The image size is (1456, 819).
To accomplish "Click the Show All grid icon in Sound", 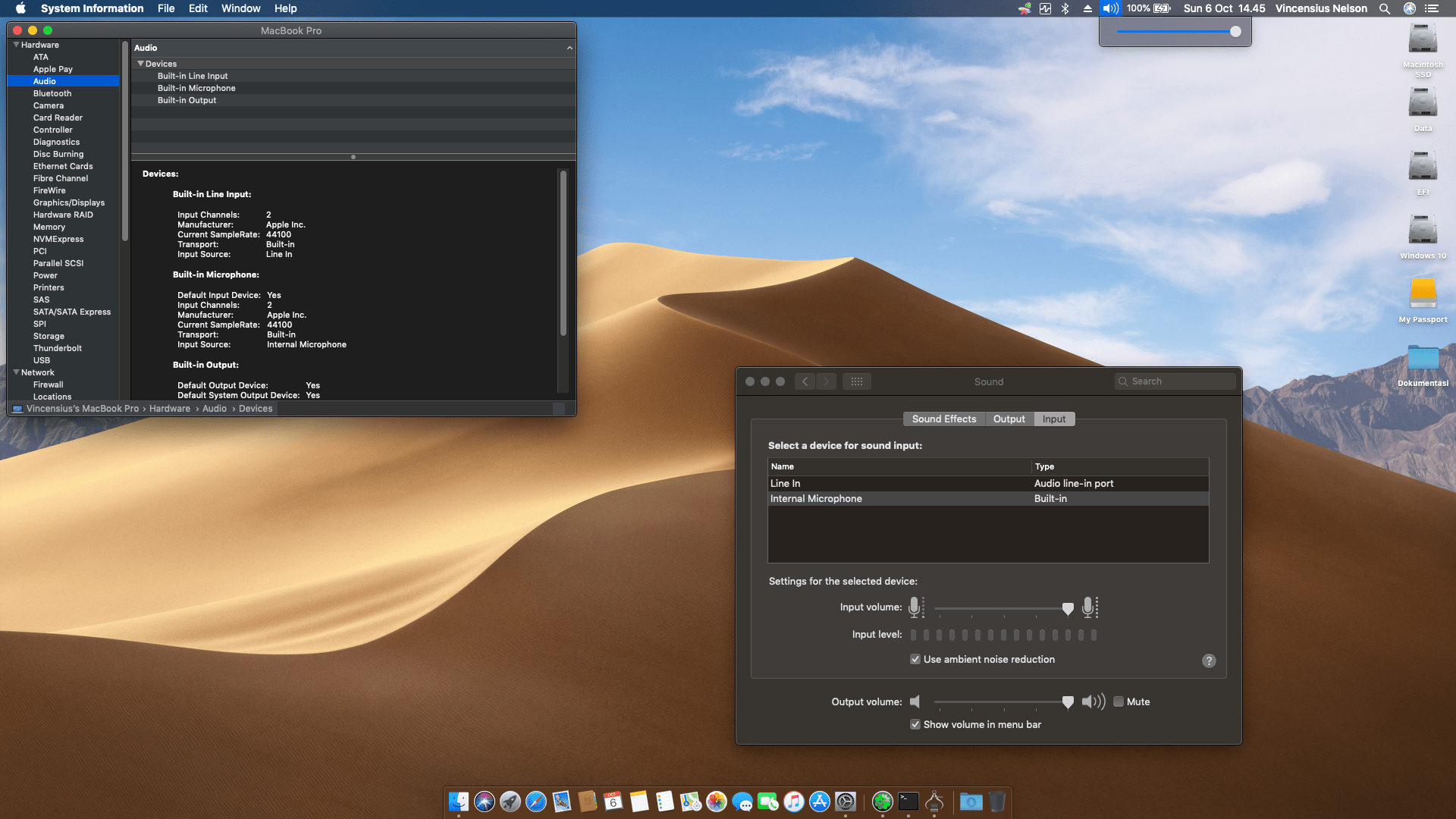I will pos(857,381).
